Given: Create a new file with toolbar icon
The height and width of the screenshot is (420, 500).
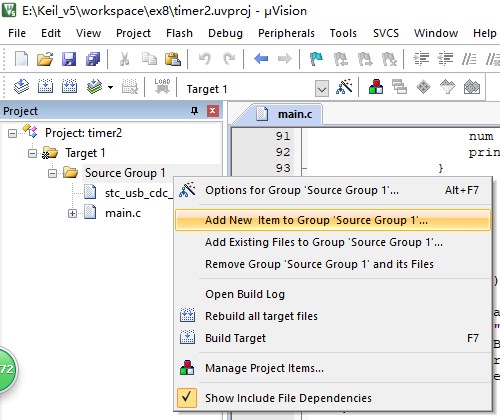Looking at the screenshot, I should 21,59.
